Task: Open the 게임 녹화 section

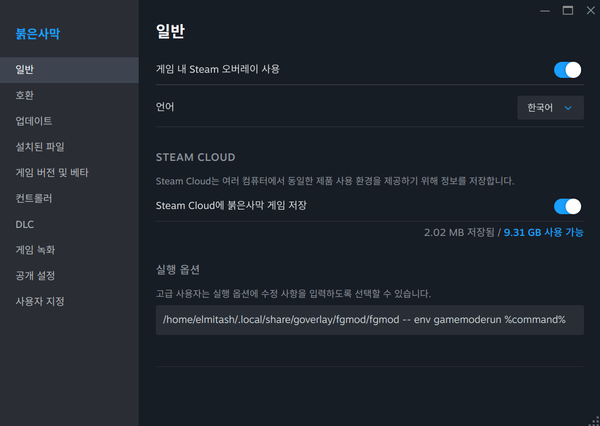Action: click(x=69, y=250)
